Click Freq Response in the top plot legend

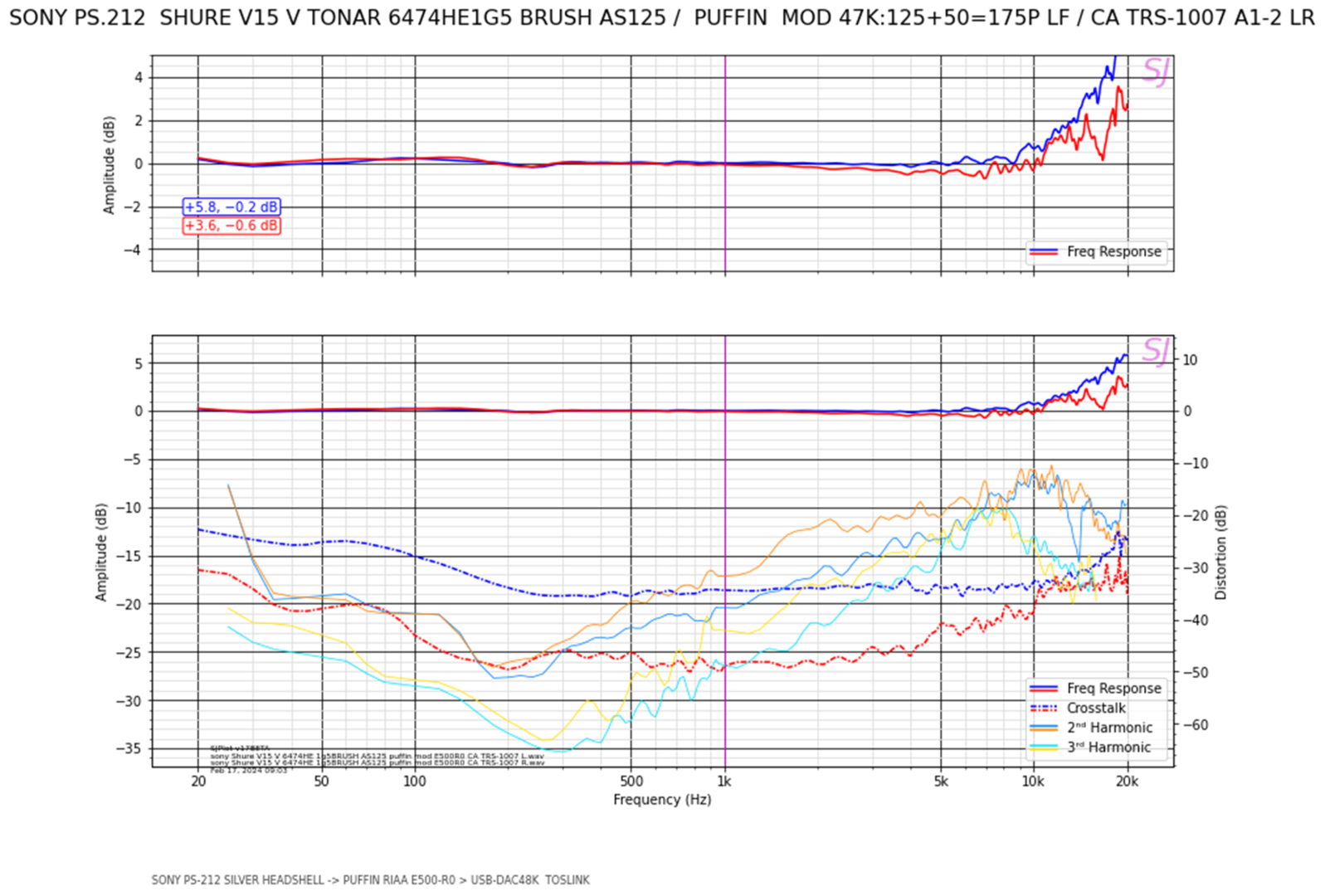(1113, 251)
